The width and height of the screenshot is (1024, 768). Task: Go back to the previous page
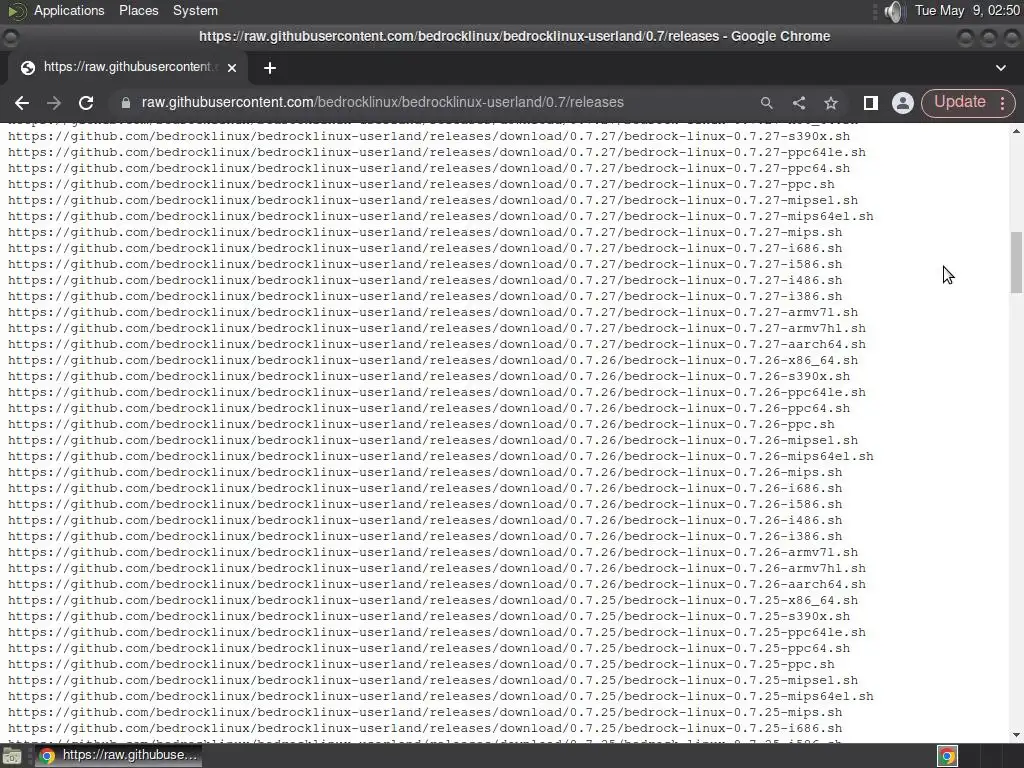(22, 103)
